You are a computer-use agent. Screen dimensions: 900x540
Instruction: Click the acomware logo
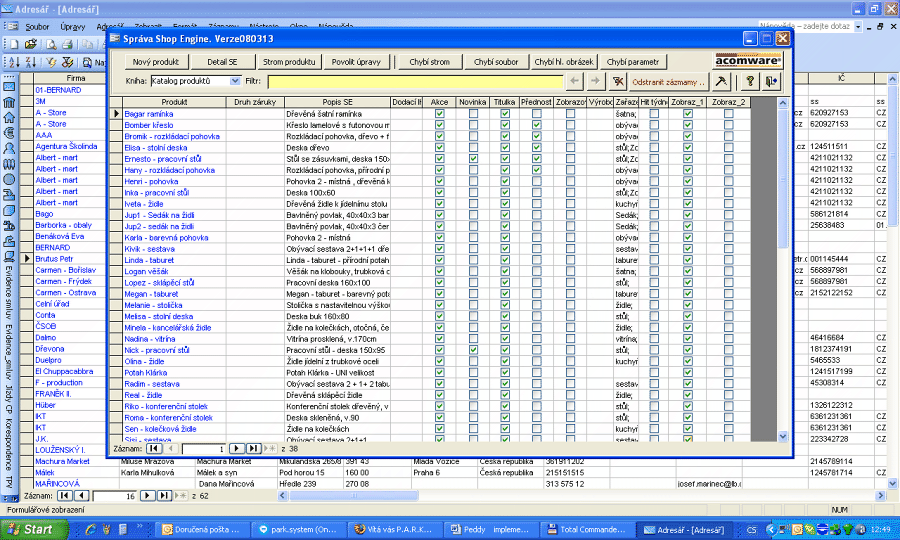(x=748, y=61)
